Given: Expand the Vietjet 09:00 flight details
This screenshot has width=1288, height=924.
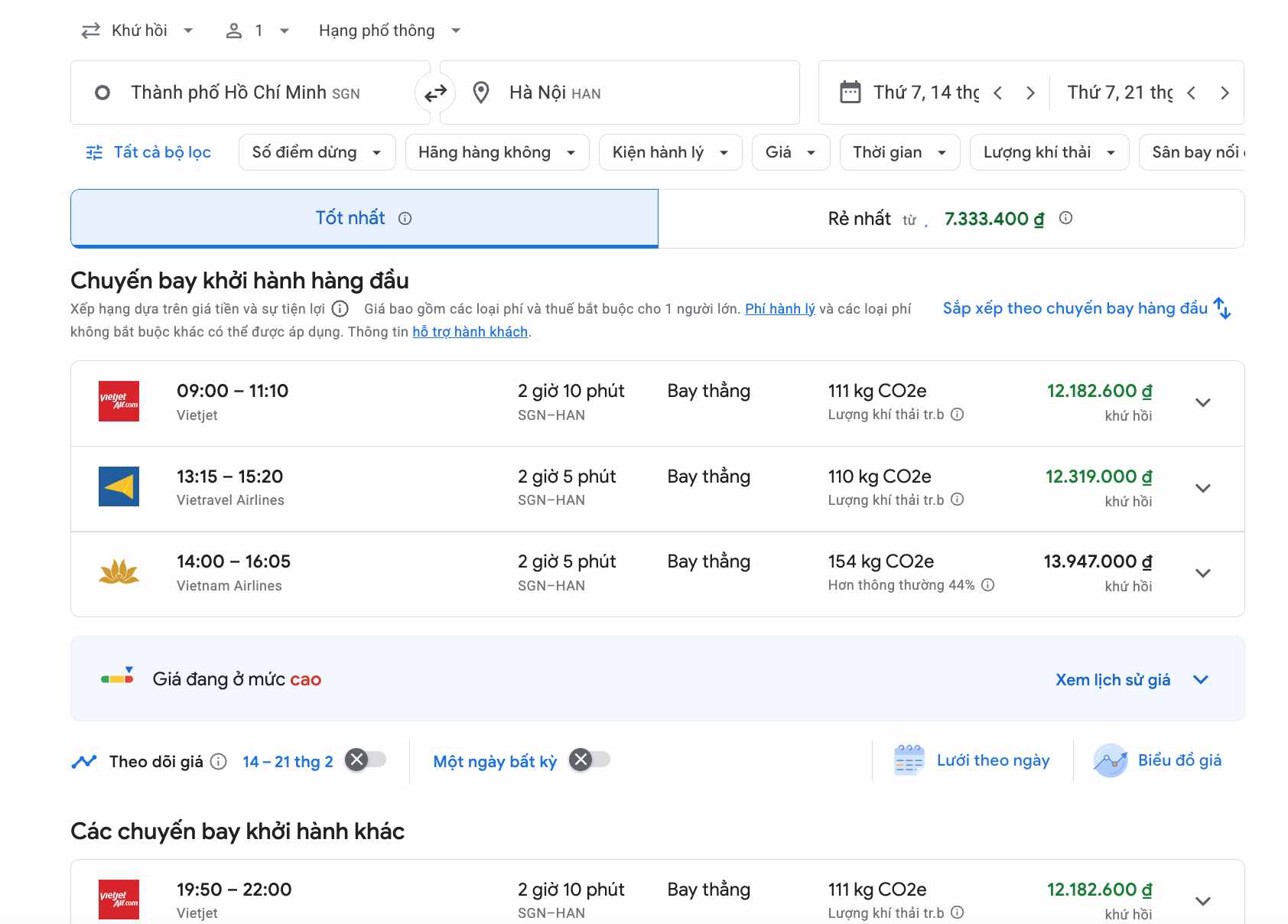Looking at the screenshot, I should point(1202,403).
